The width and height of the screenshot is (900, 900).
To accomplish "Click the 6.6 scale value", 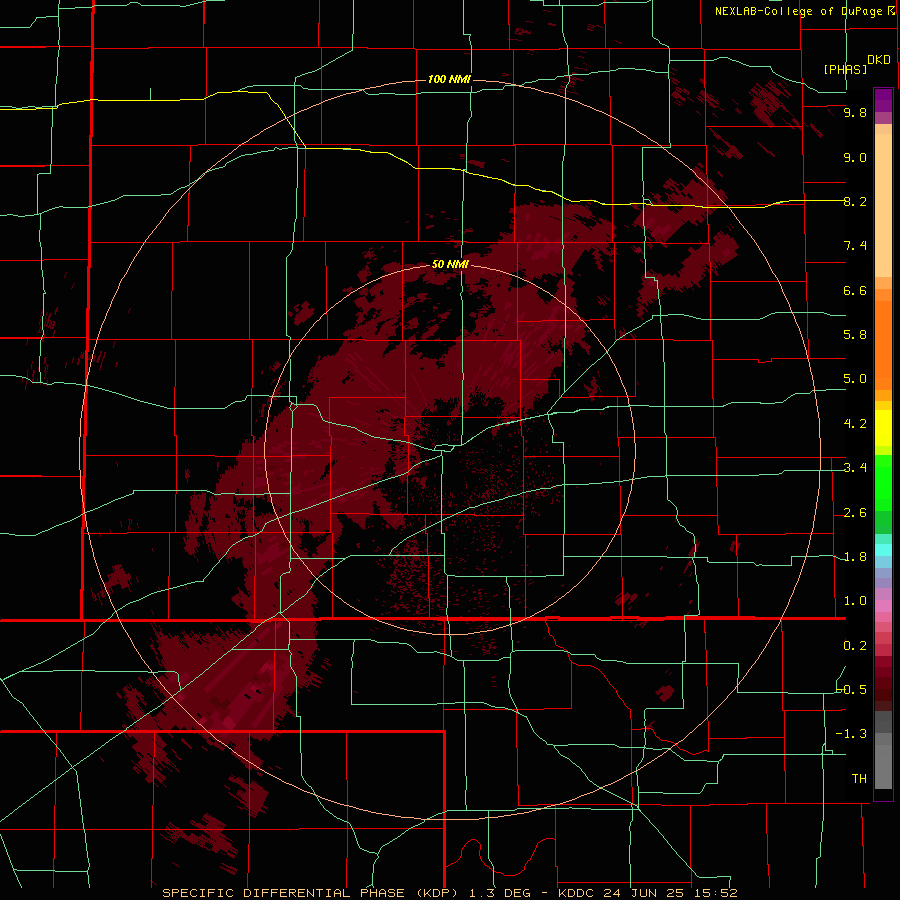I will [855, 290].
